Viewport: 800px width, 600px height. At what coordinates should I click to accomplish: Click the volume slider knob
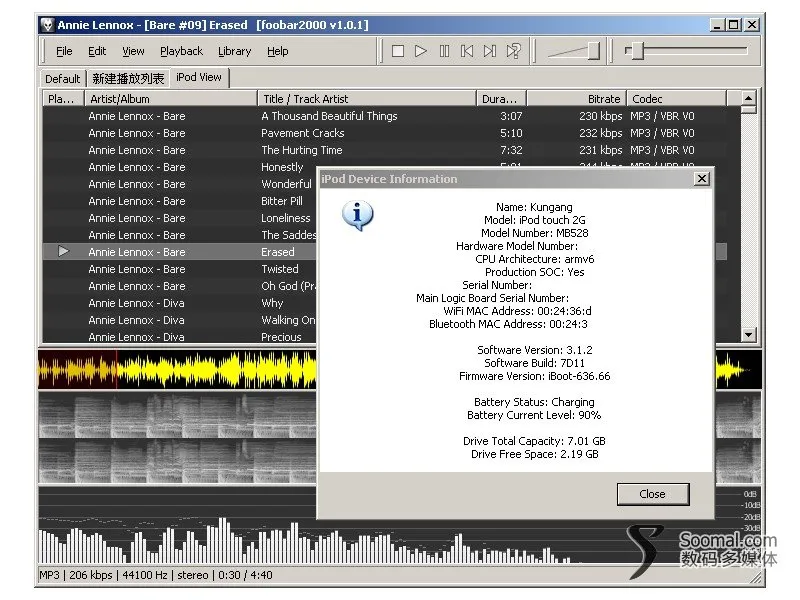(x=593, y=51)
